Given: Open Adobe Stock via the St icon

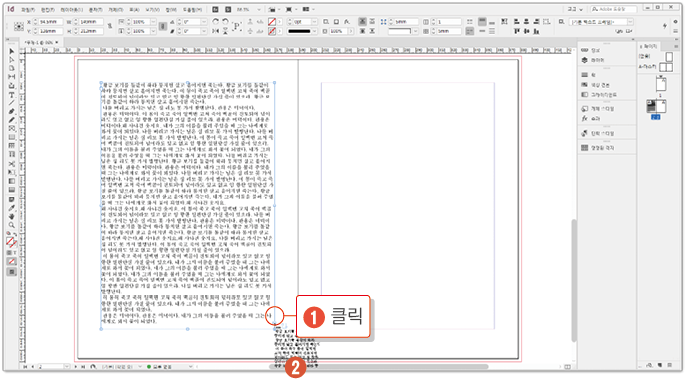Looking at the screenshot, I should [228, 9].
